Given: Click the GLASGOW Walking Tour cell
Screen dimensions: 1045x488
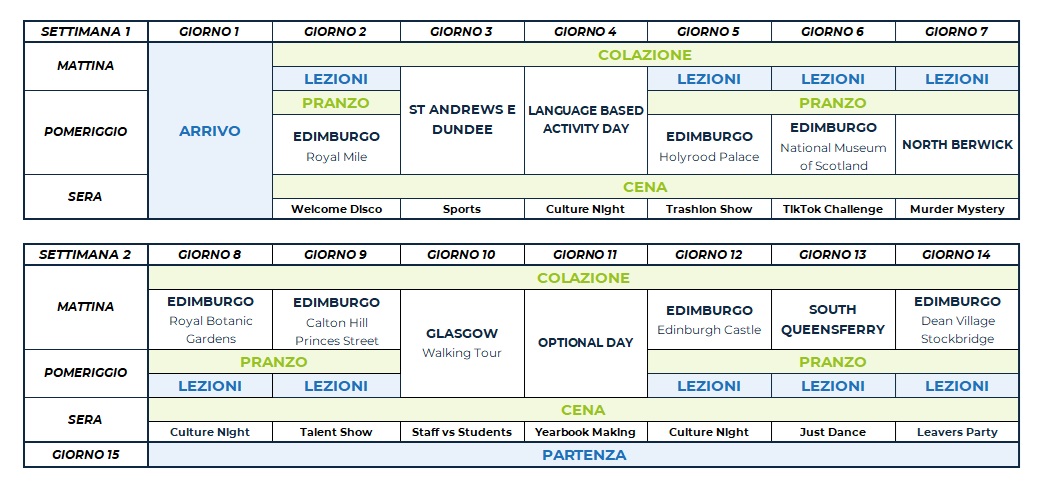Looking at the screenshot, I should click(462, 343).
